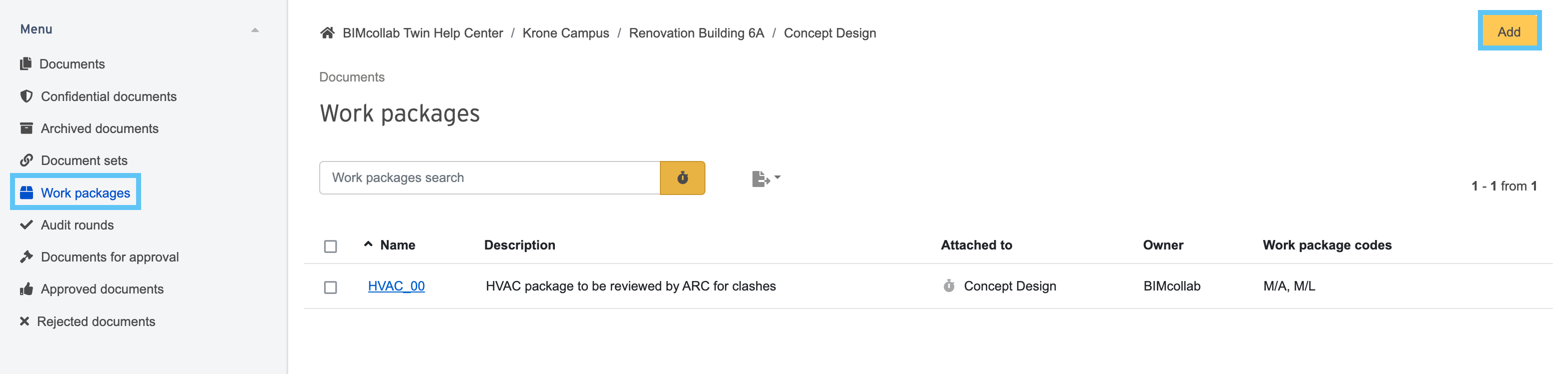This screenshot has height=374, width=1568.
Task: Open the HVAC_00 work package link
Action: [x=396, y=286]
